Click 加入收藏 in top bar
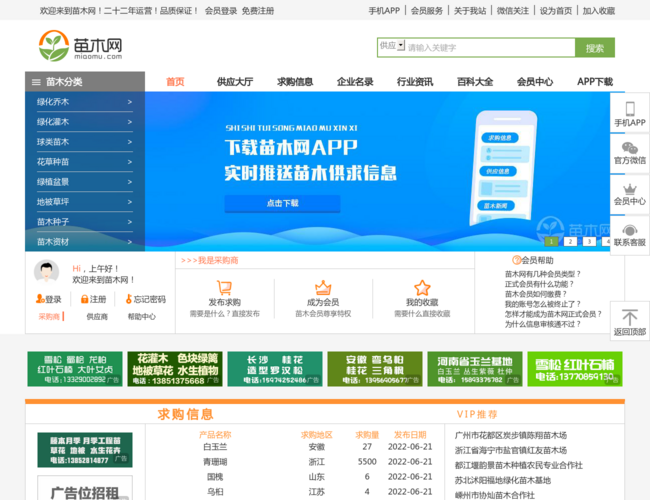650x500 pixels. 599,11
